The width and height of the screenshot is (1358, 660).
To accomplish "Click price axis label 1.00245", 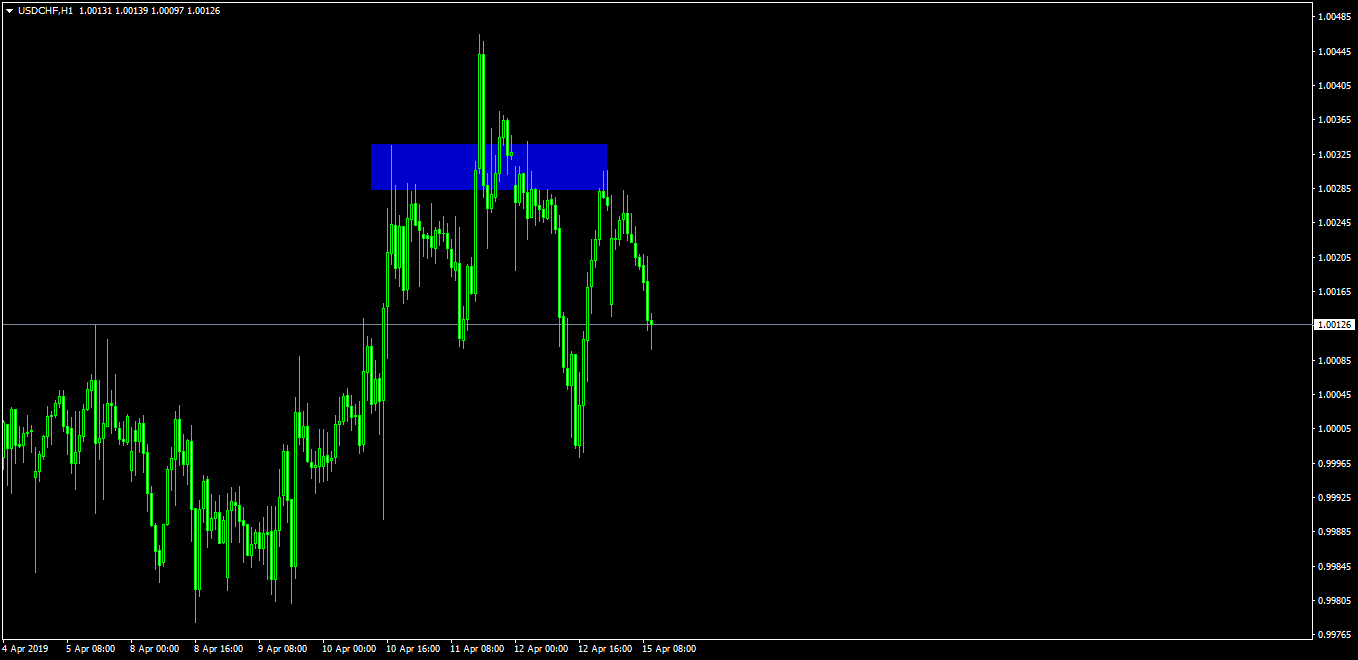I will 1334,223.
